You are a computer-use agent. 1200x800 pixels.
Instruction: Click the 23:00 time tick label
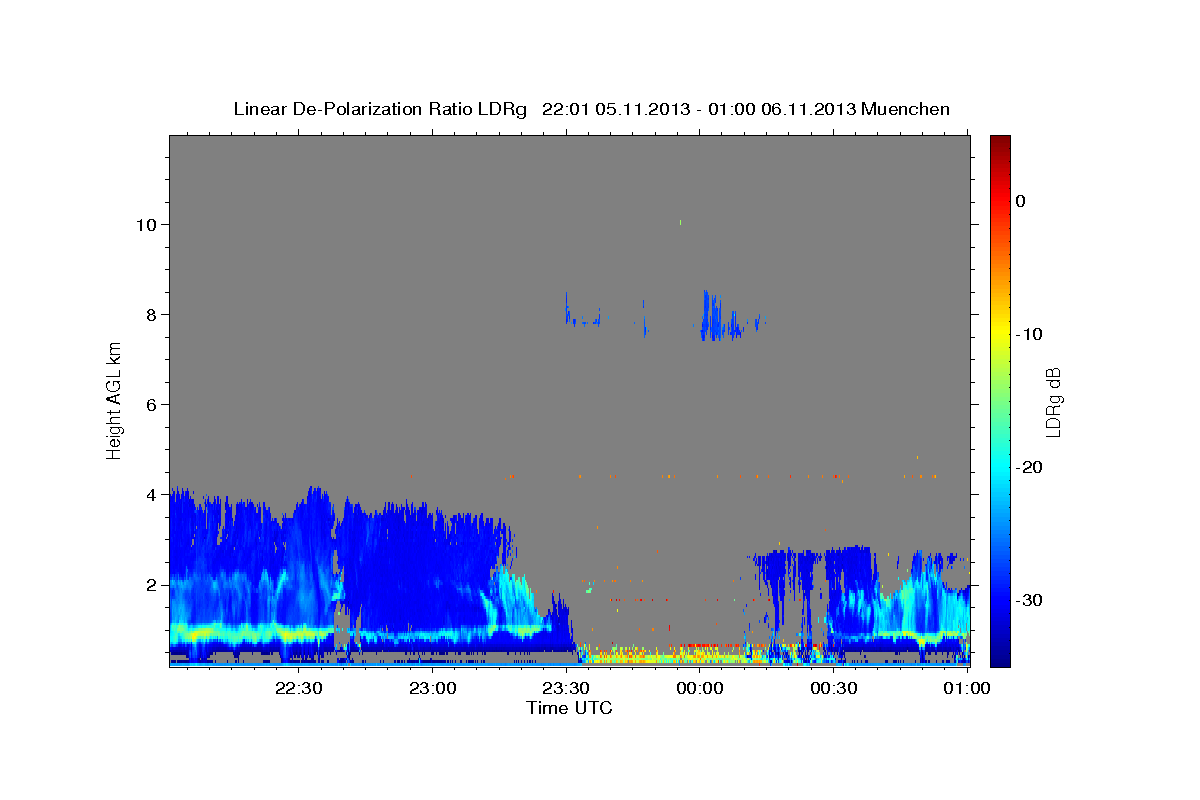(432, 688)
